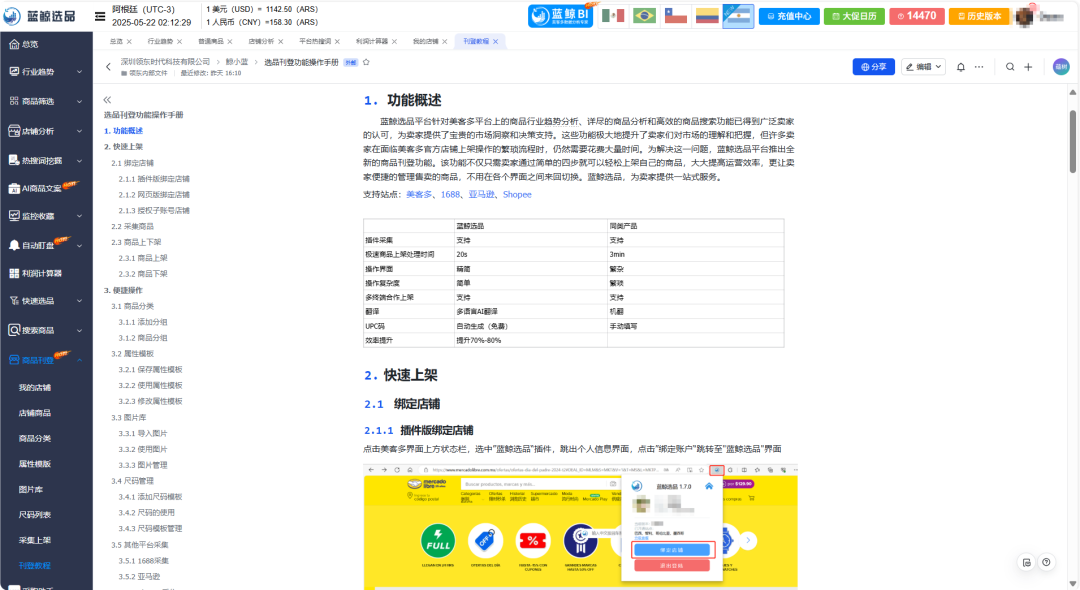Click the 亚马逊 supported-site link

point(481,195)
